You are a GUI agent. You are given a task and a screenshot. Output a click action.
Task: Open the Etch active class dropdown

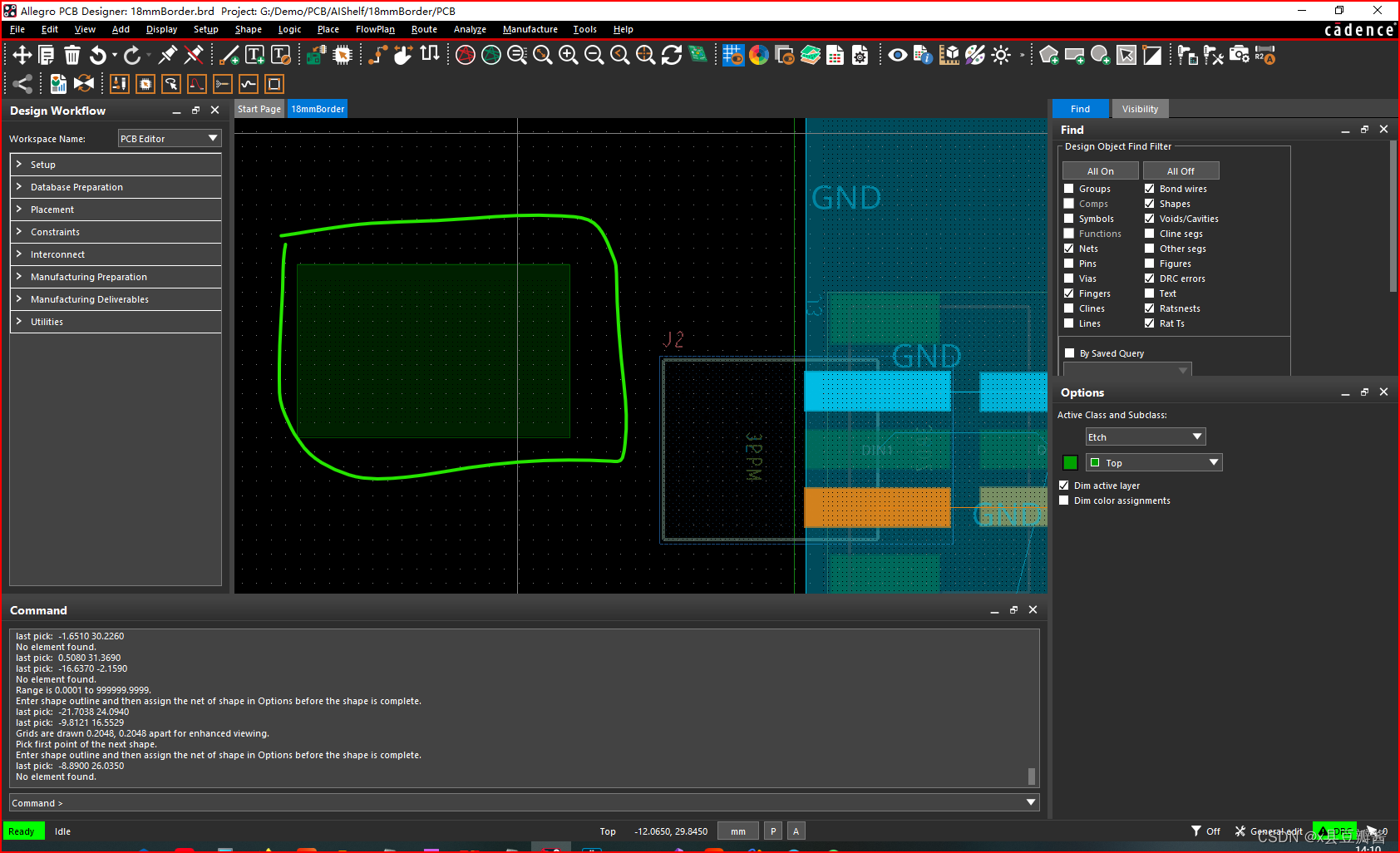[1146, 437]
